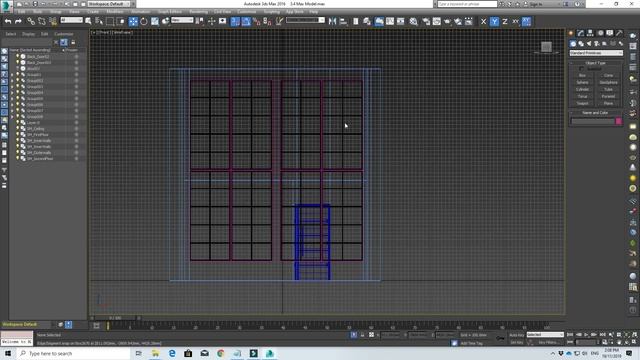Click the time slider handle
Image resolution: width=640 pixels, height=360 pixels.
(115, 318)
